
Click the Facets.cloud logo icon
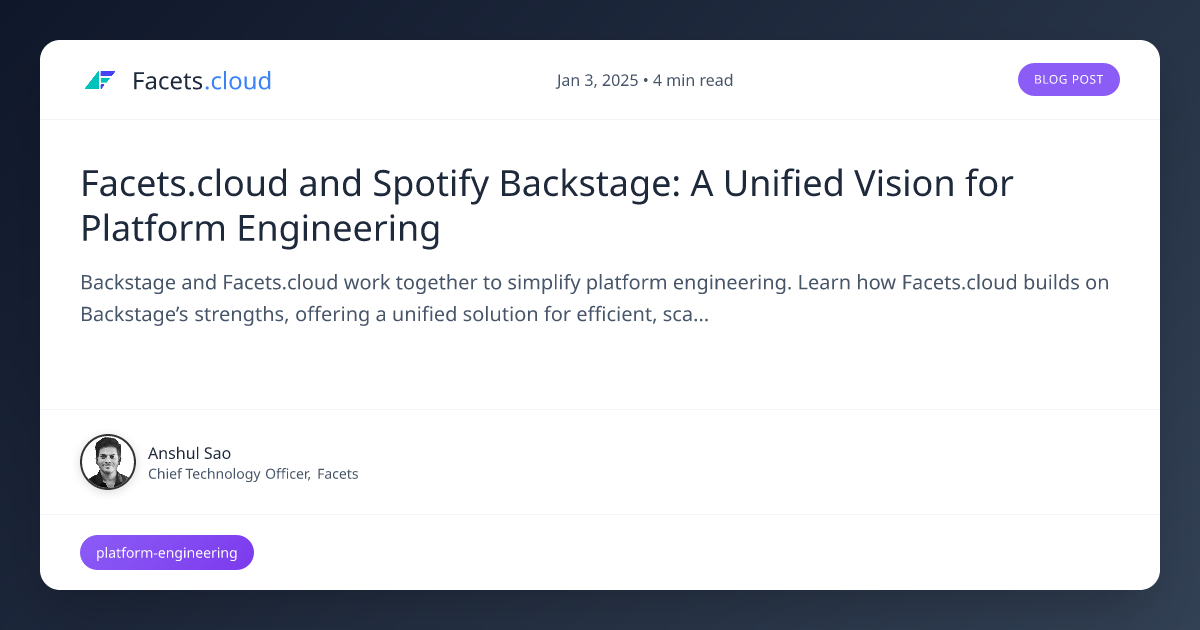pos(101,79)
